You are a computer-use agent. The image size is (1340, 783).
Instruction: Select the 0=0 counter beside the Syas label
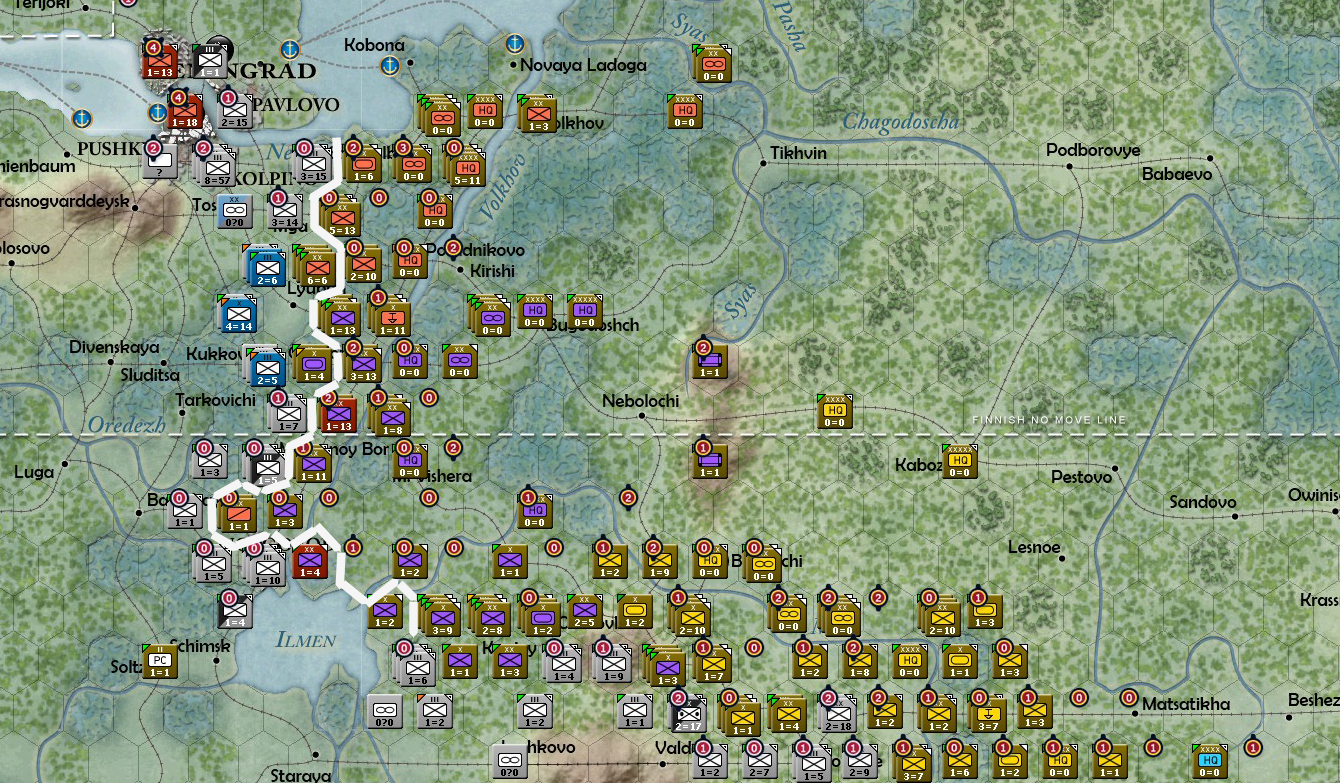point(714,64)
